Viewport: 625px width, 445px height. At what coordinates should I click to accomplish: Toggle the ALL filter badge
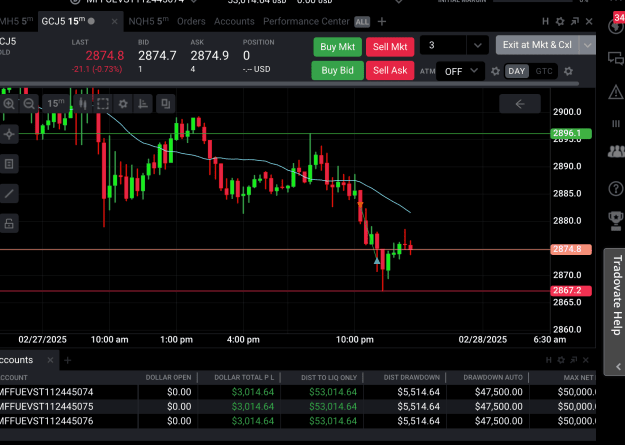click(362, 22)
